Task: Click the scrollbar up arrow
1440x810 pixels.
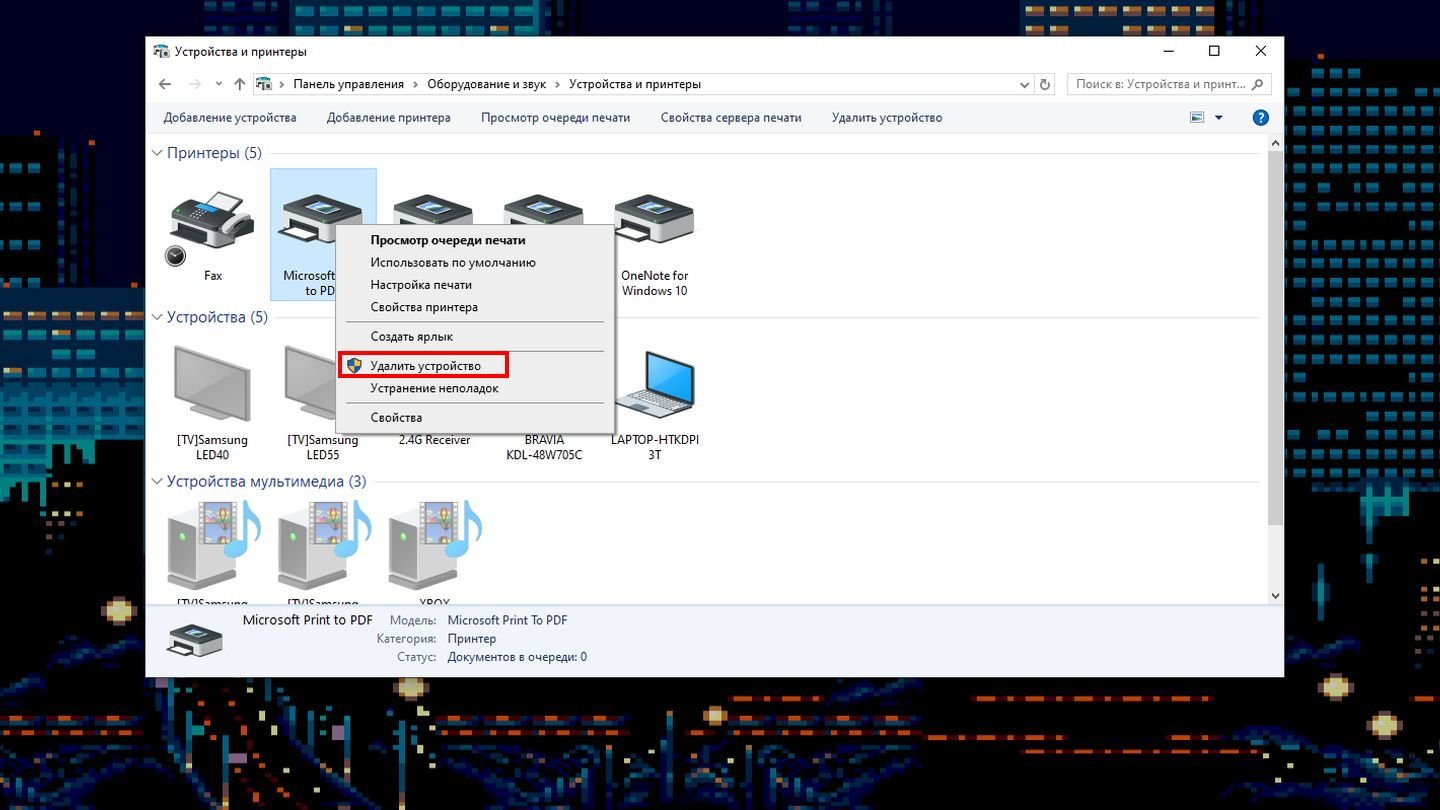Action: 1275,144
